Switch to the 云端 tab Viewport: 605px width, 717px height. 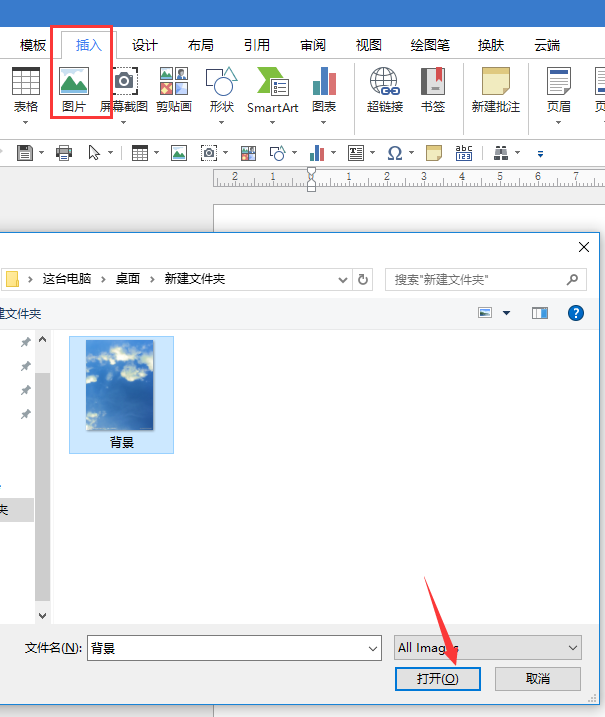547,45
